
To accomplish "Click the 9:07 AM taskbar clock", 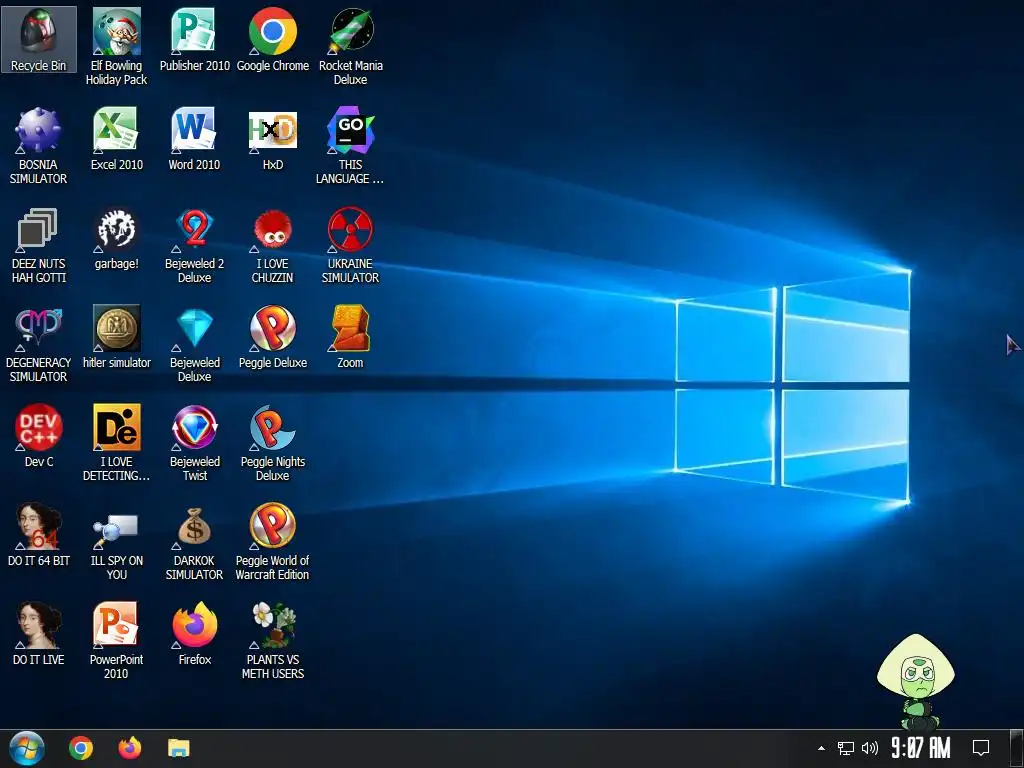I will [921, 748].
